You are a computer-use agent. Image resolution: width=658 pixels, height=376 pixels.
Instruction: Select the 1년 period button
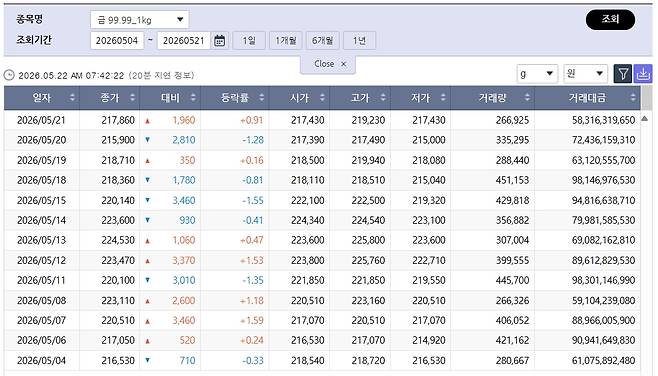pyautogui.click(x=359, y=41)
